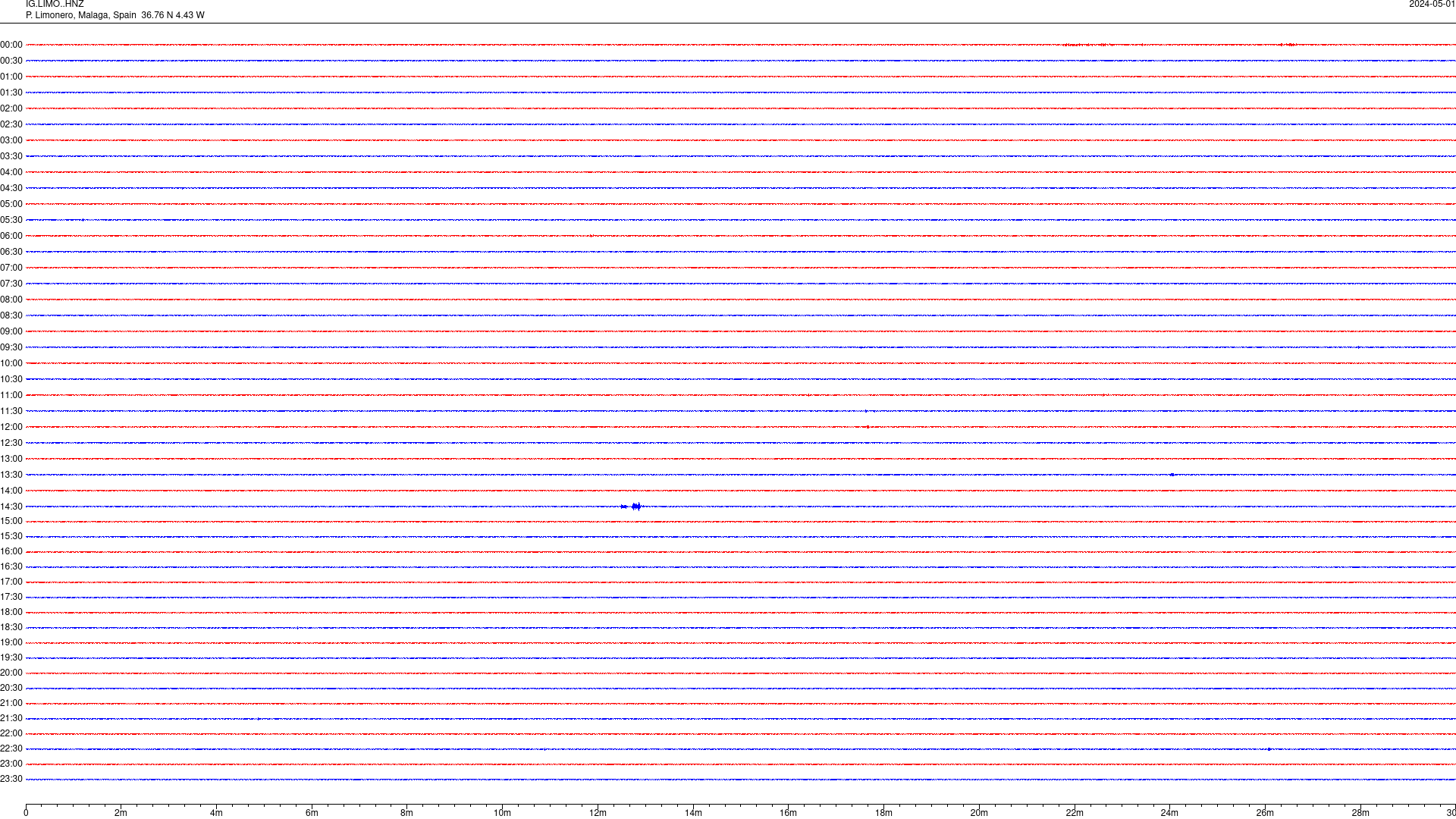This screenshot has height=819, width=1456.
Task: Select the 14:30 time label
Action: click(11, 507)
